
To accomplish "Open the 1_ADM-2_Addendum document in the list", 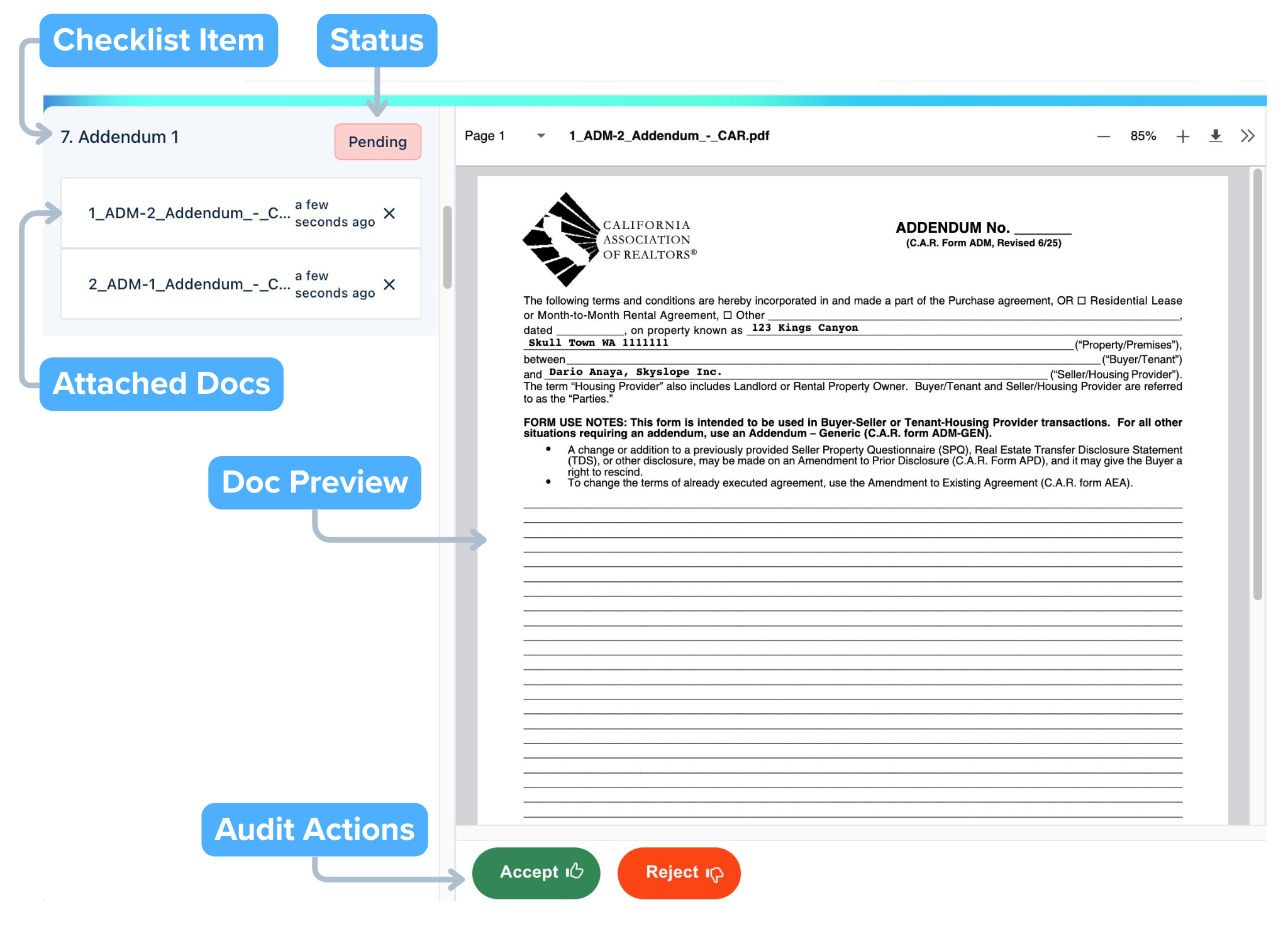I will pos(189,214).
